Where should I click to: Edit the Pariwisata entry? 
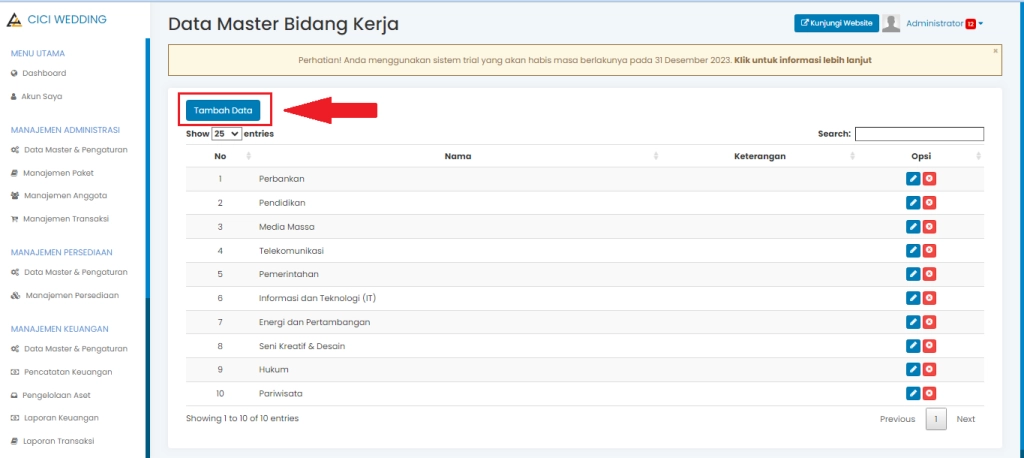[x=913, y=393]
